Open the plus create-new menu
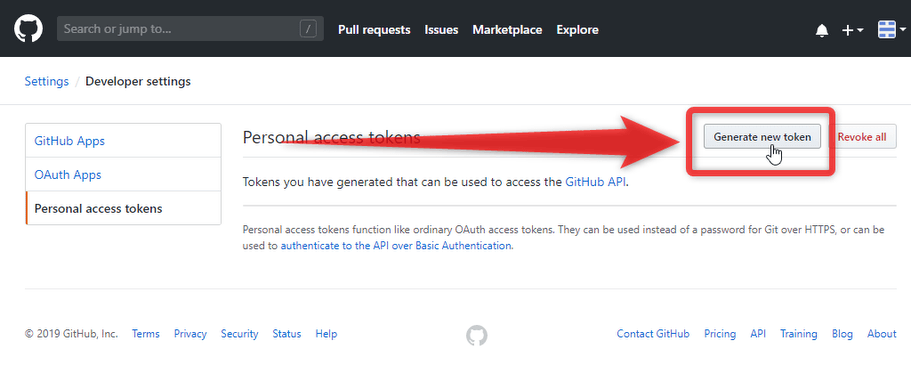The image size is (911, 365). (852, 30)
